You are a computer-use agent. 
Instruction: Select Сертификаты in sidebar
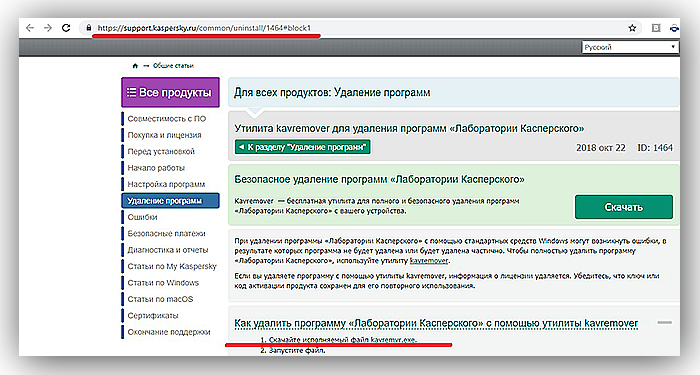tap(153, 316)
